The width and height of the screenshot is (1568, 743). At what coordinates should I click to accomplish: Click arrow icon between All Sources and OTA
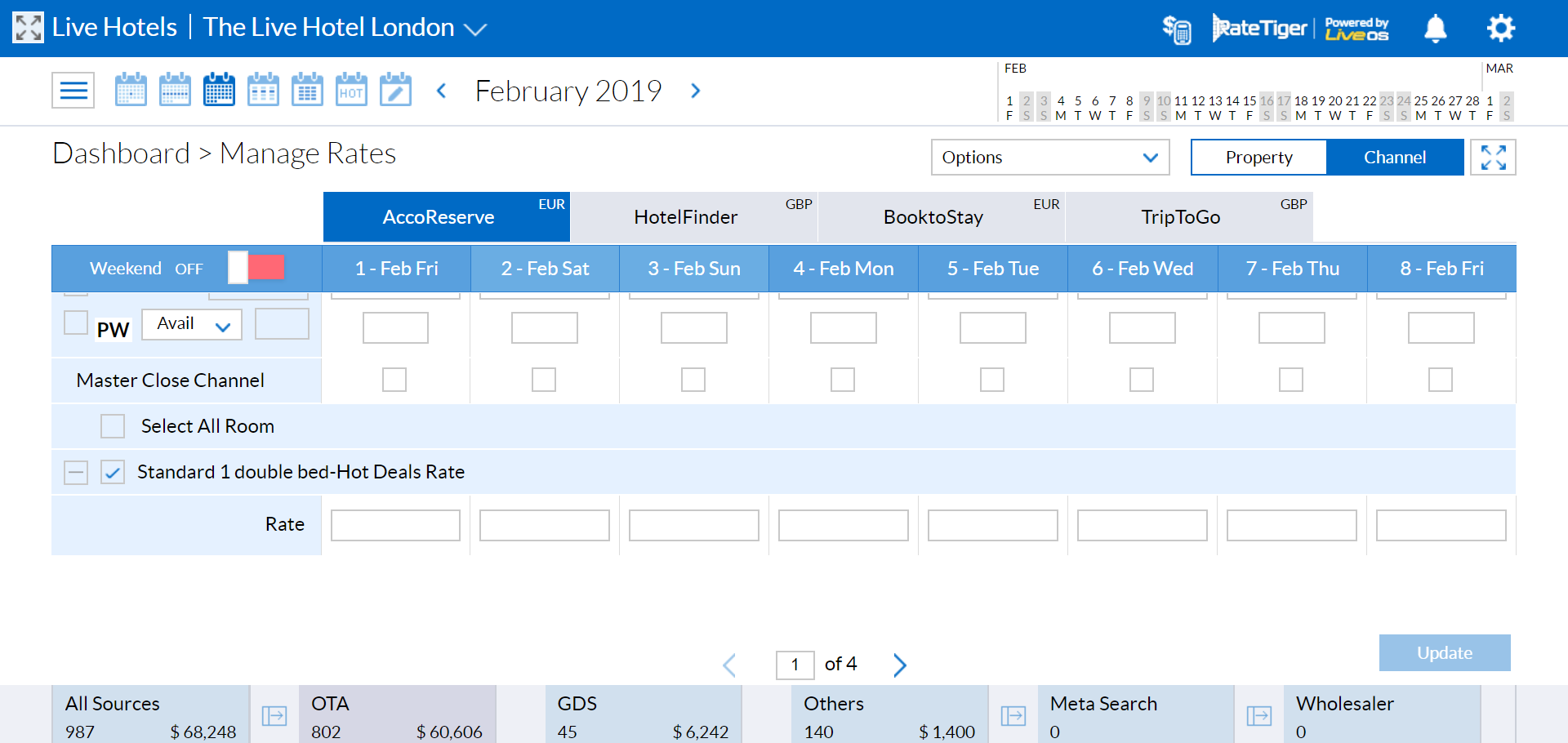click(274, 716)
